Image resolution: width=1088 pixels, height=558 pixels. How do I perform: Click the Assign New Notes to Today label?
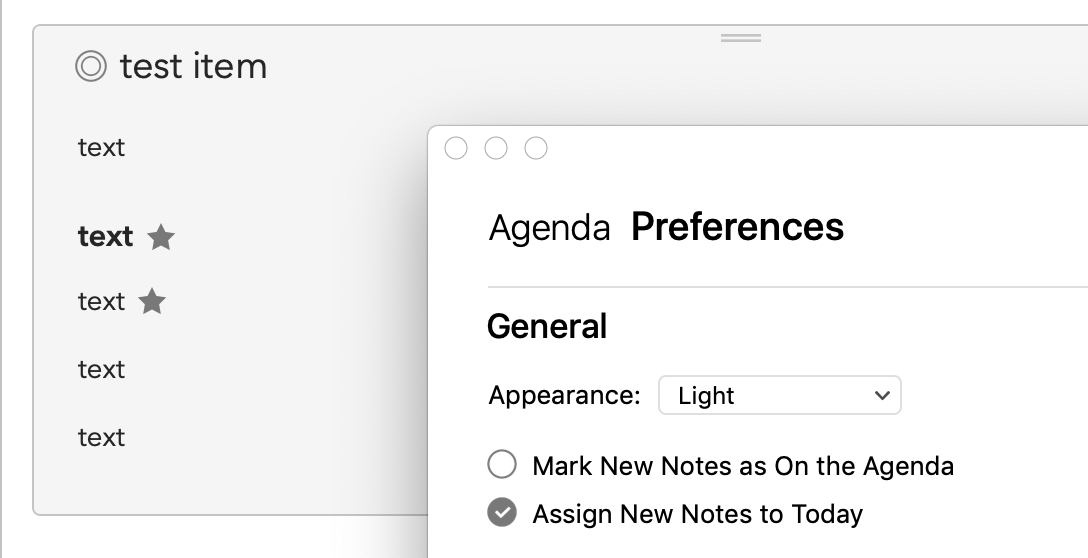pyautogui.click(x=697, y=514)
